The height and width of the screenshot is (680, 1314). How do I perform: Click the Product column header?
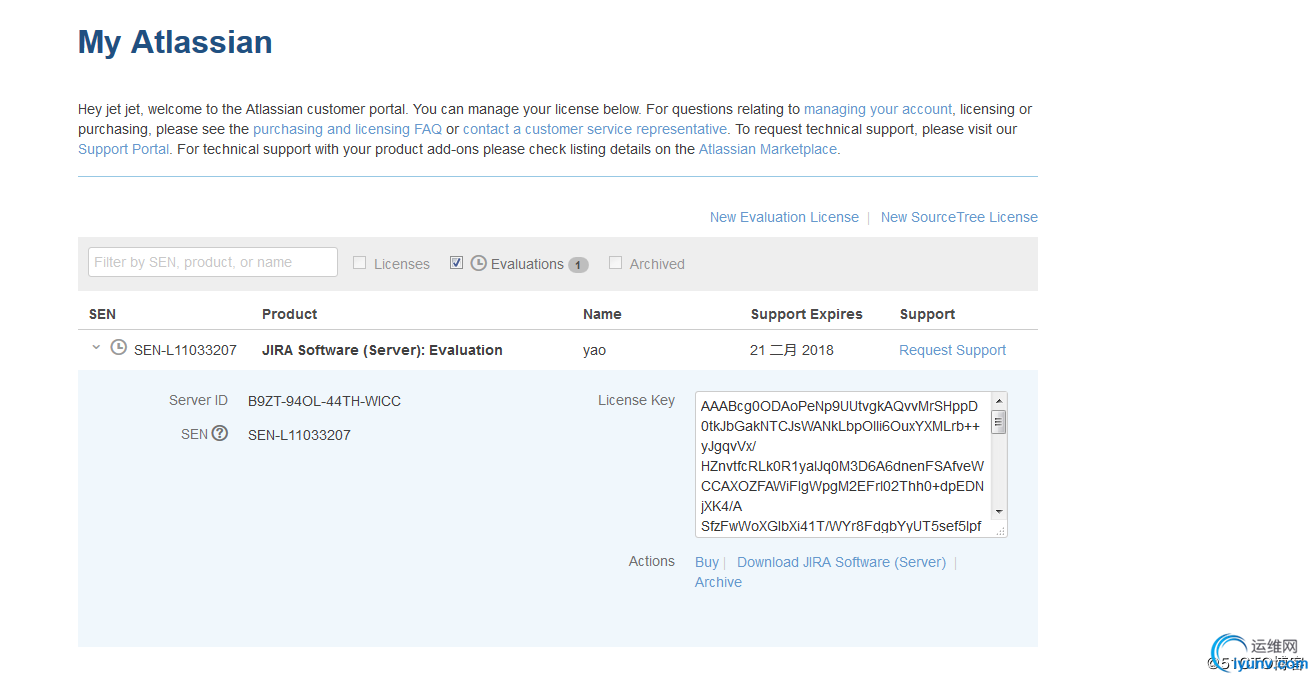tap(290, 314)
